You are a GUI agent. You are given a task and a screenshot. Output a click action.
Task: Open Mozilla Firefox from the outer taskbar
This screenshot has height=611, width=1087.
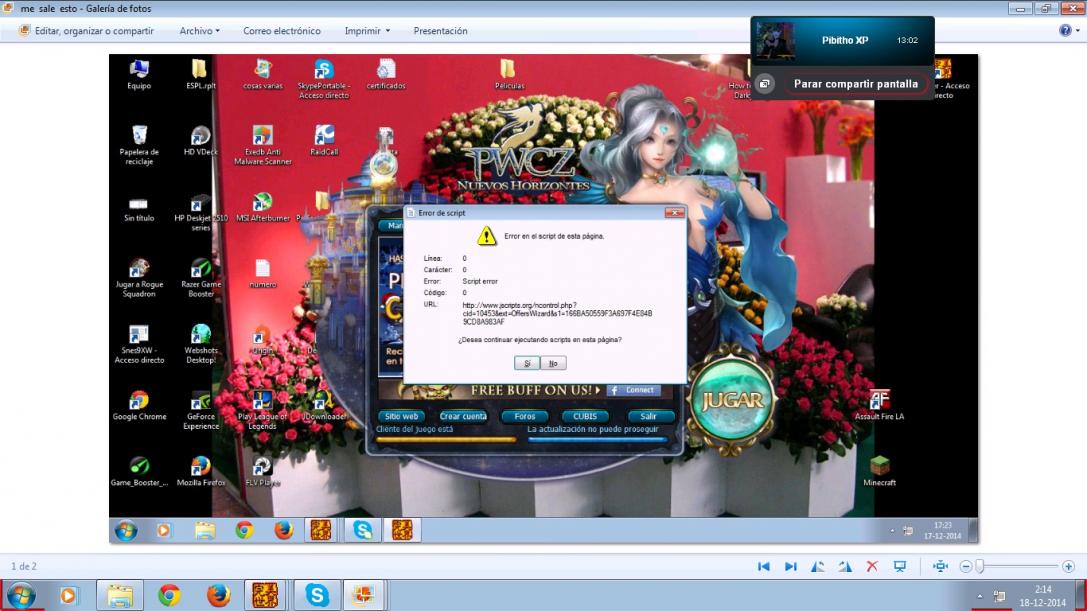point(218,595)
